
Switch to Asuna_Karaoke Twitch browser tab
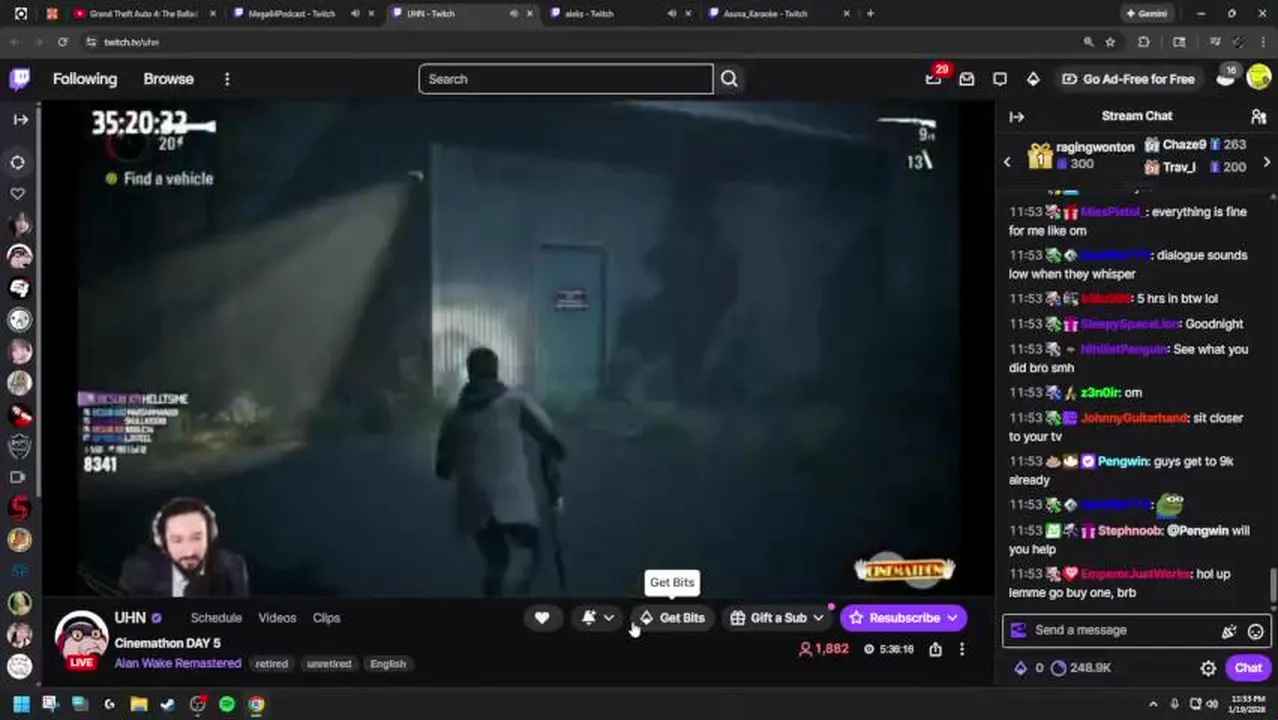[779, 14]
